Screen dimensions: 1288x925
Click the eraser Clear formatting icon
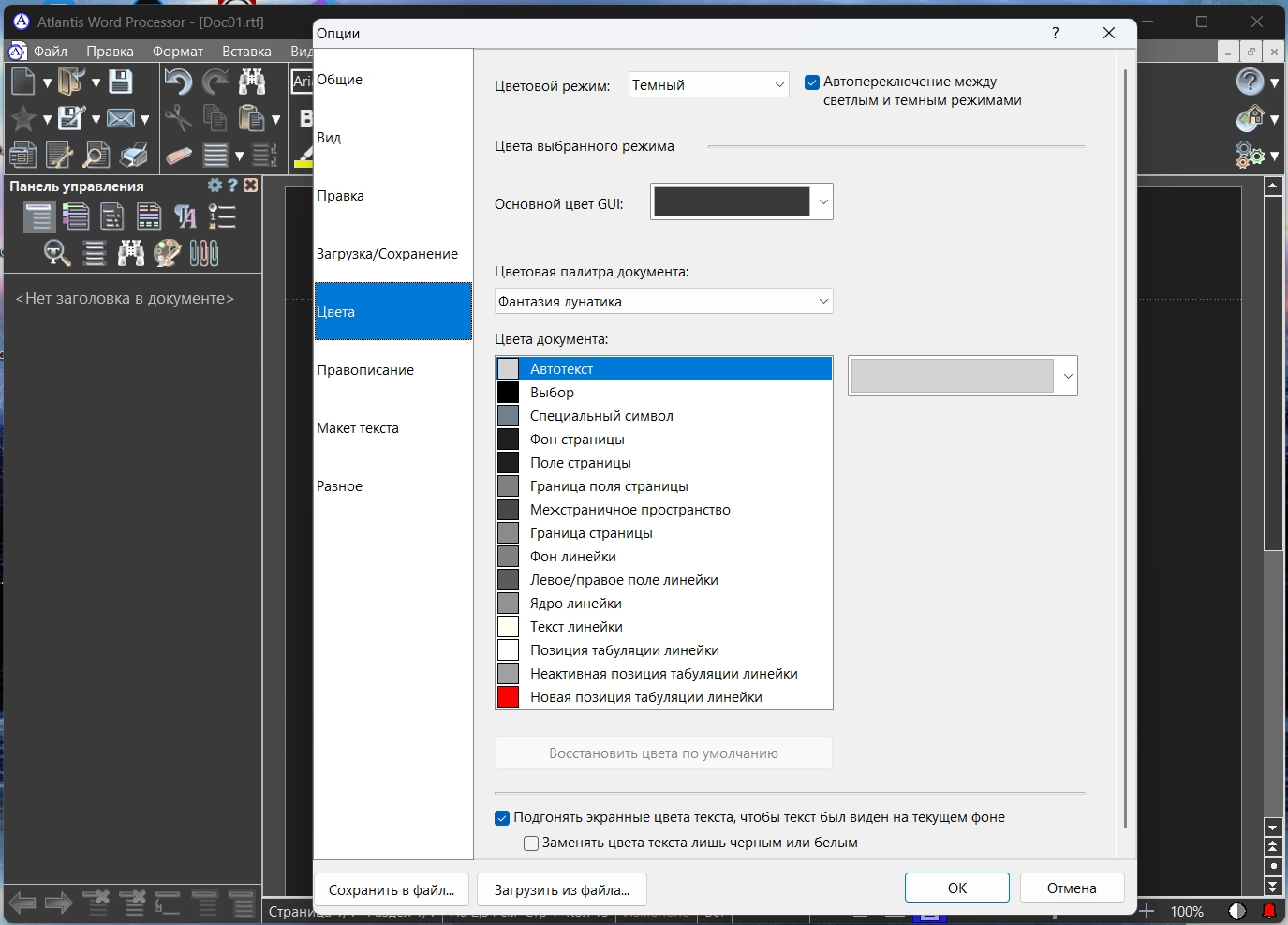[178, 155]
